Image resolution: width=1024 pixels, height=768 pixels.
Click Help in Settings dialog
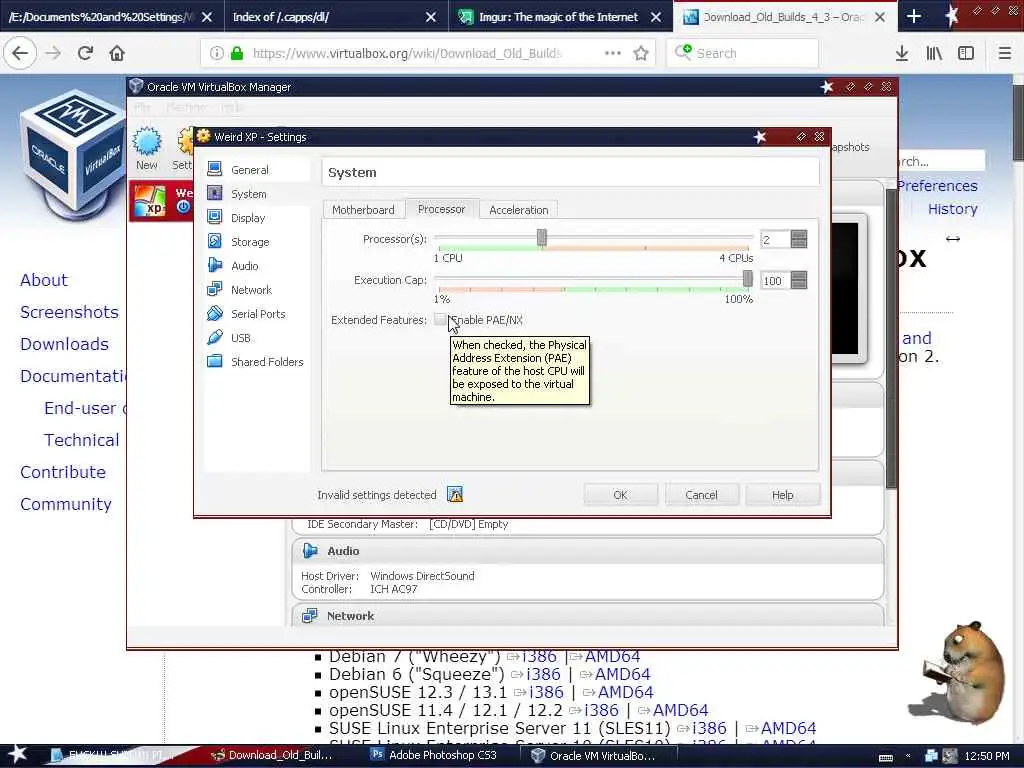(x=782, y=495)
